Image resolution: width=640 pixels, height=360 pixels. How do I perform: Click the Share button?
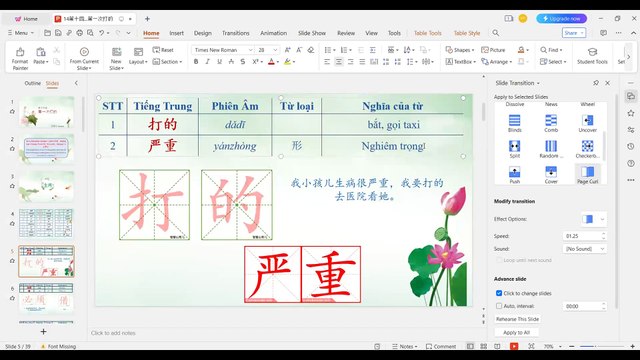pyautogui.click(x=574, y=33)
